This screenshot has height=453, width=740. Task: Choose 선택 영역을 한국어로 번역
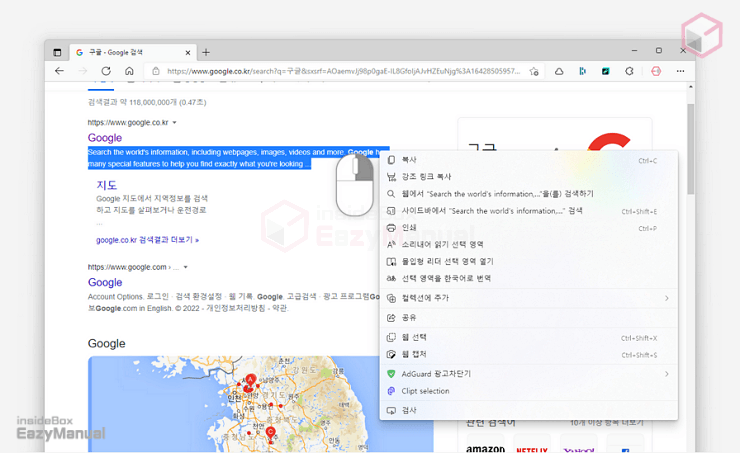coord(529,278)
